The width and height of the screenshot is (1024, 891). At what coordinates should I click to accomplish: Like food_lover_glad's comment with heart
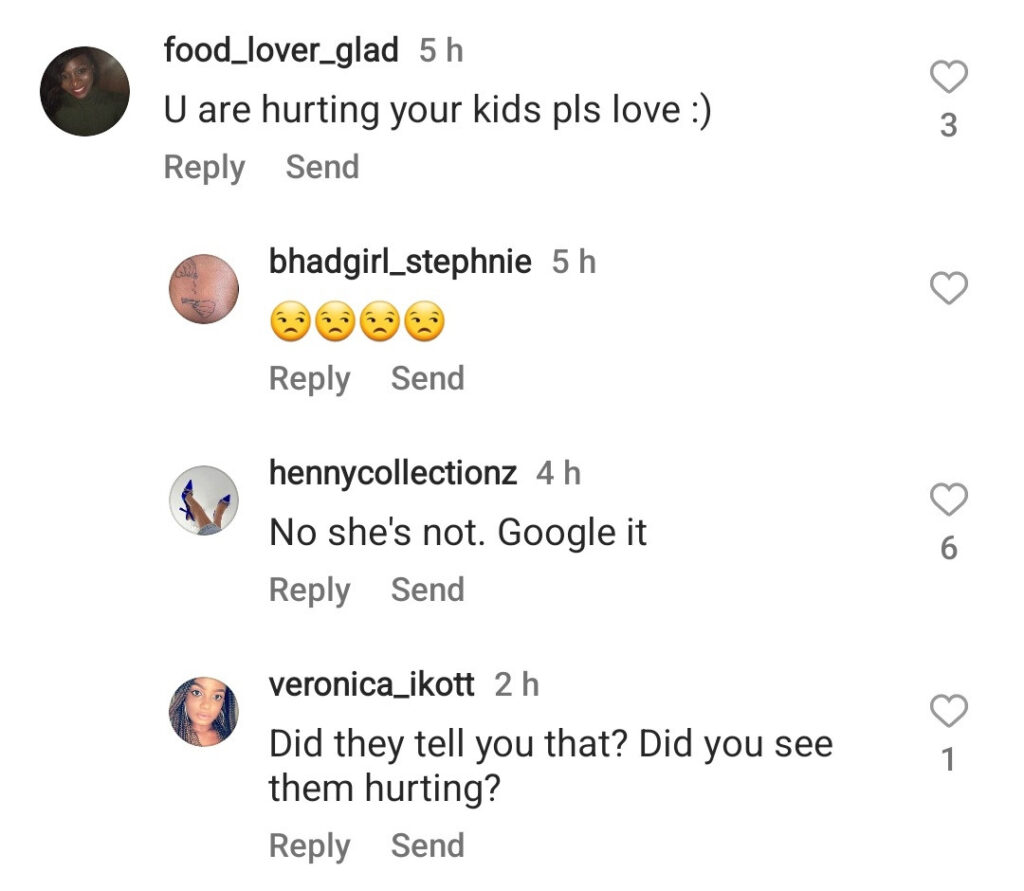coord(949,77)
